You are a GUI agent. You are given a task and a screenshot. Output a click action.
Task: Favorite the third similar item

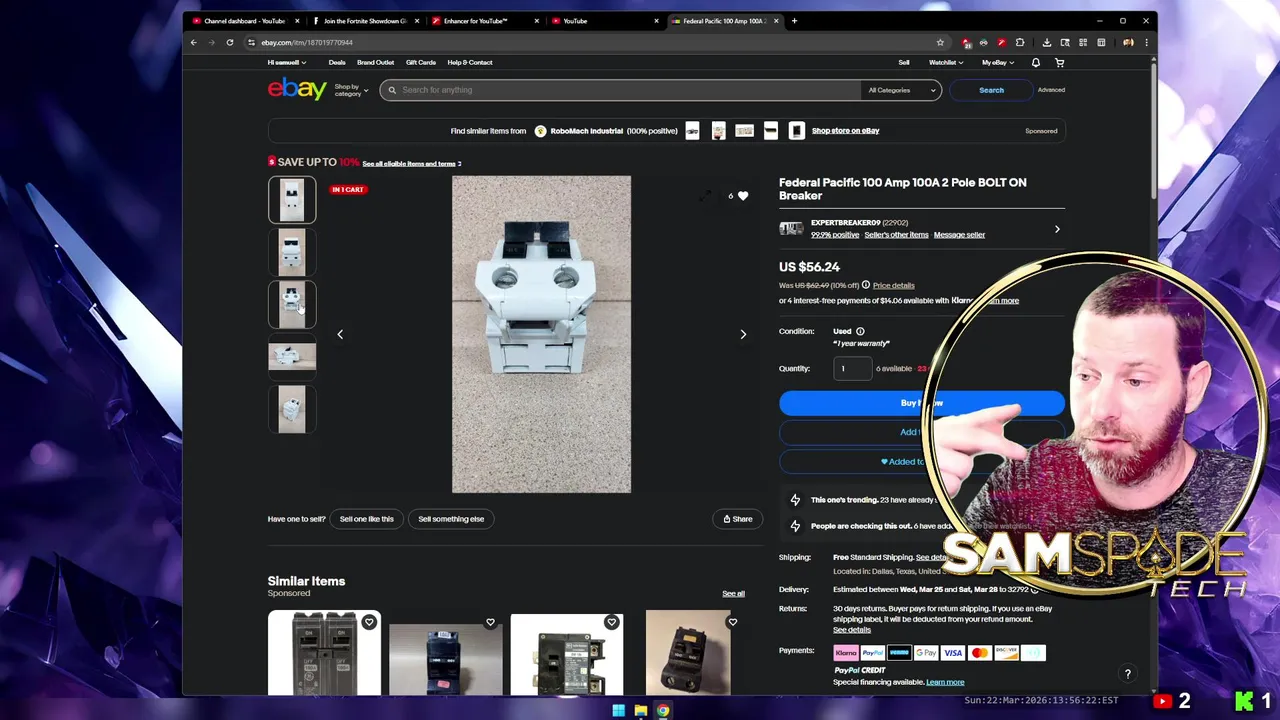[611, 622]
